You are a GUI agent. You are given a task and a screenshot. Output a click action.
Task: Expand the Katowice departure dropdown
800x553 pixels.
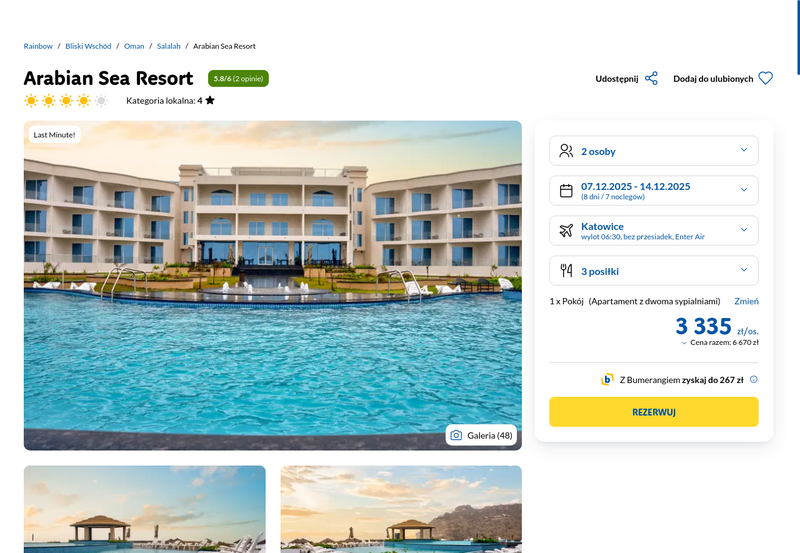654,231
